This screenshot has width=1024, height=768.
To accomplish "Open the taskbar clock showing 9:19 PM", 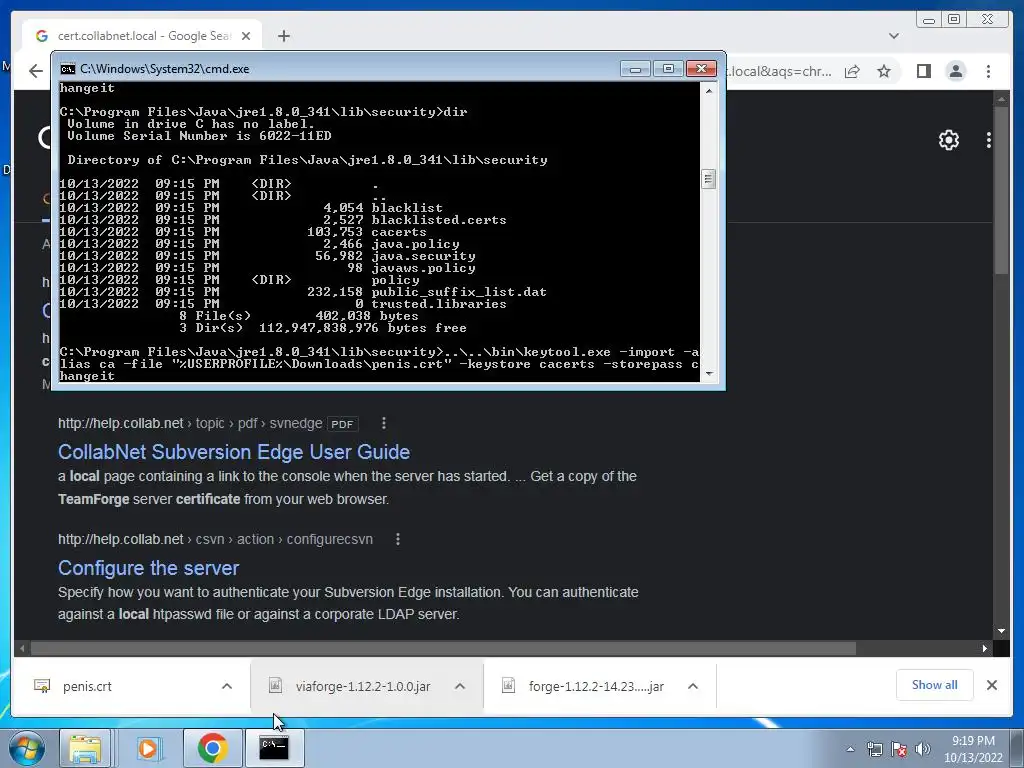I will [x=973, y=749].
